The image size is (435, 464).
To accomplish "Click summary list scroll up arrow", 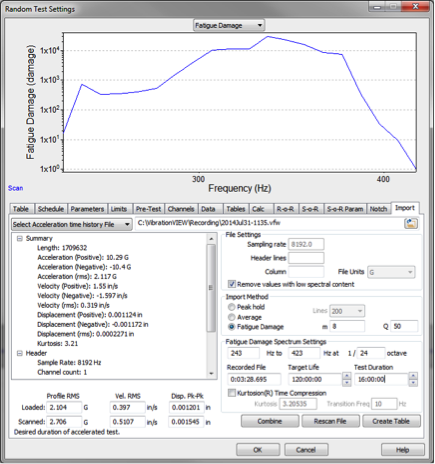I will (x=211, y=239).
